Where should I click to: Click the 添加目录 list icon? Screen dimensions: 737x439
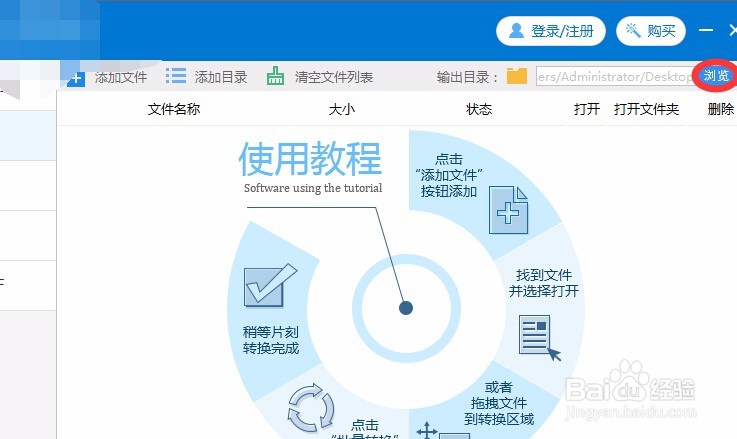176,76
